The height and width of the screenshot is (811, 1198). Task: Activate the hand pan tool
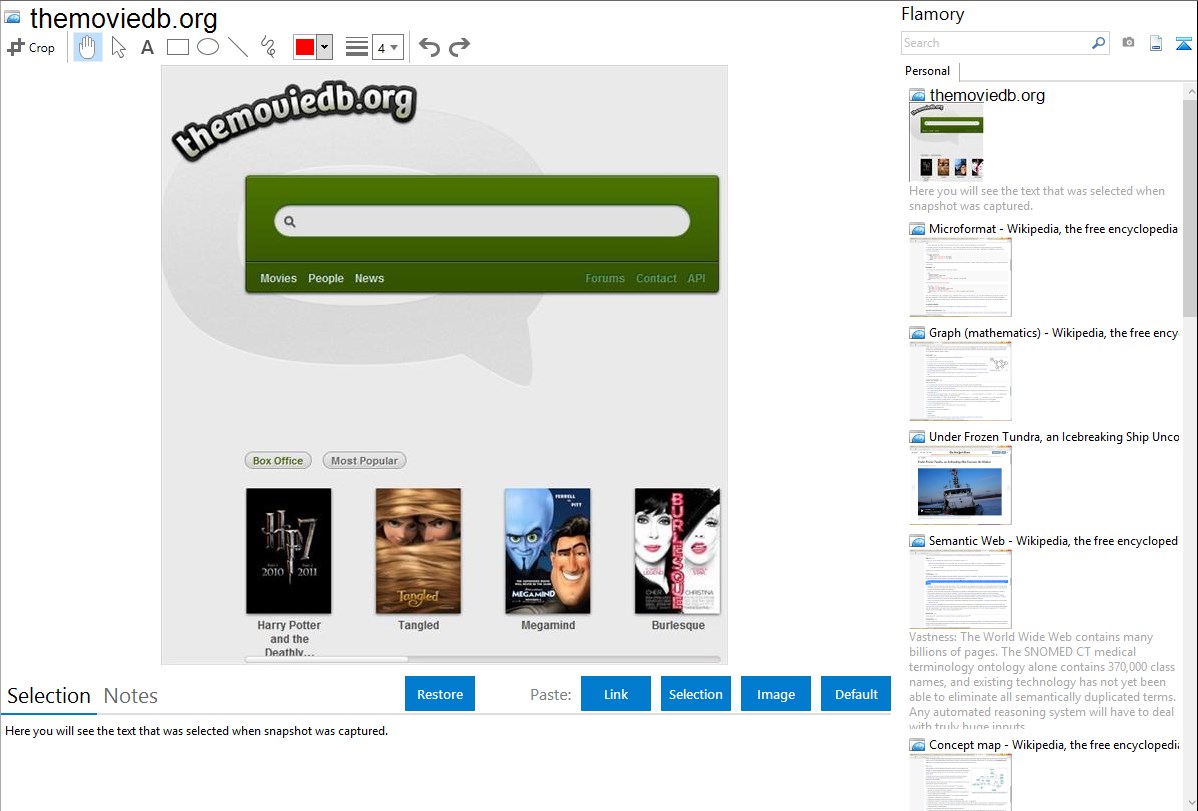coord(87,47)
